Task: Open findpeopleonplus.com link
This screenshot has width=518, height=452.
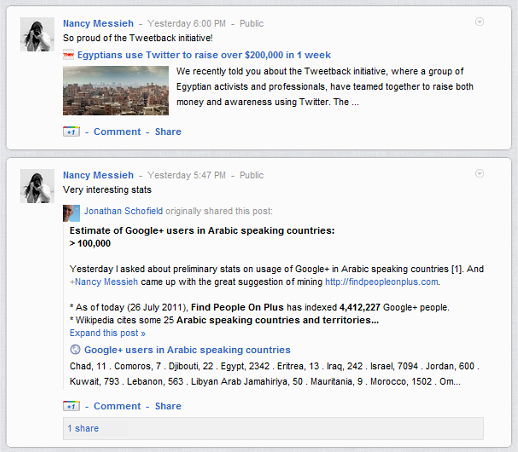Action: pyautogui.click(x=382, y=282)
